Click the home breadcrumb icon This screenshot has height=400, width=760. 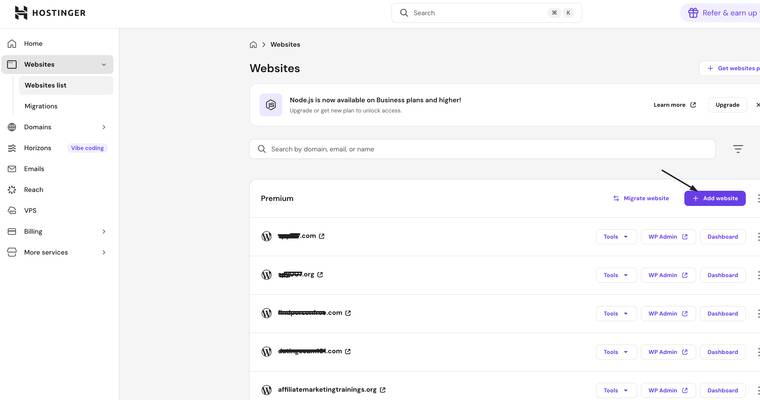pyautogui.click(x=254, y=45)
